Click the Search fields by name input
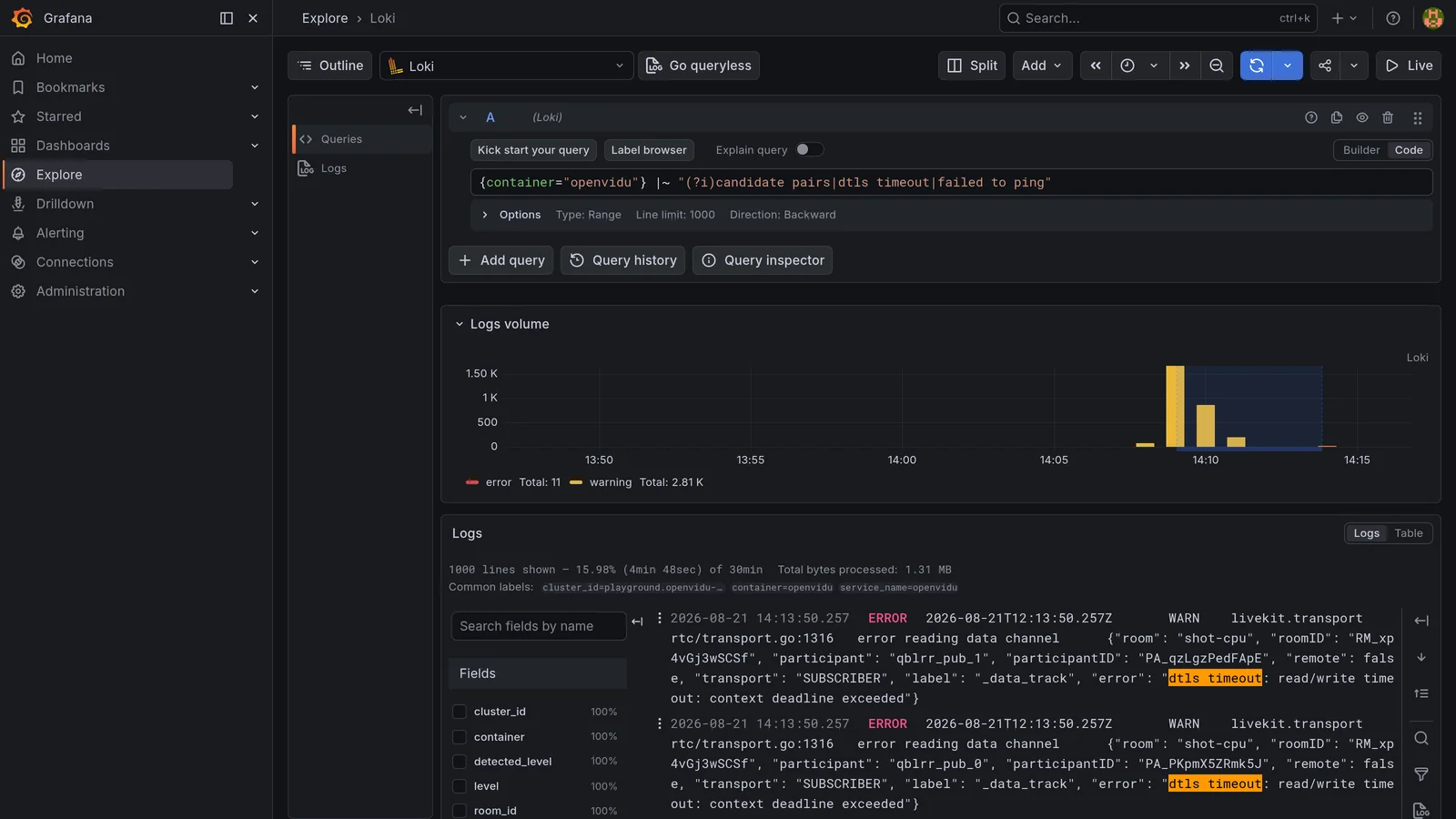 (x=539, y=626)
